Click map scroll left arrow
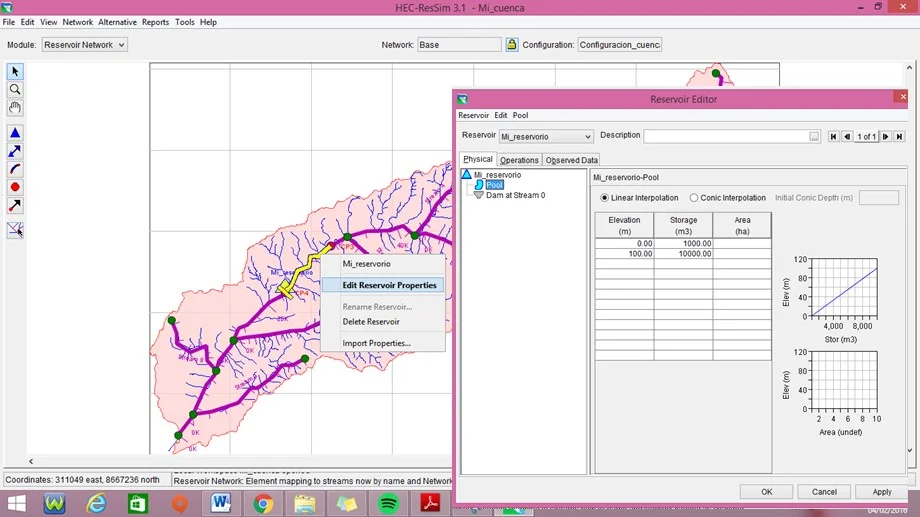This screenshot has width=920, height=517. (x=31, y=462)
